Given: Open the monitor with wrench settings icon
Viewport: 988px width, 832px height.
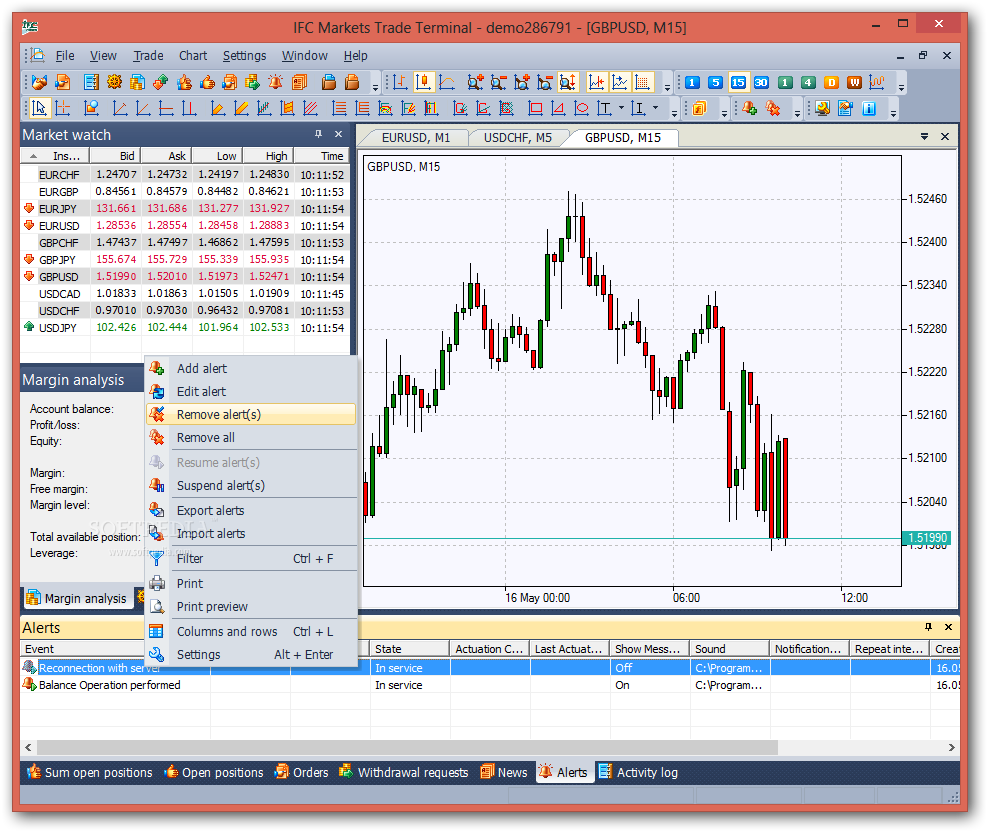Looking at the screenshot, I should pyautogui.click(x=822, y=108).
